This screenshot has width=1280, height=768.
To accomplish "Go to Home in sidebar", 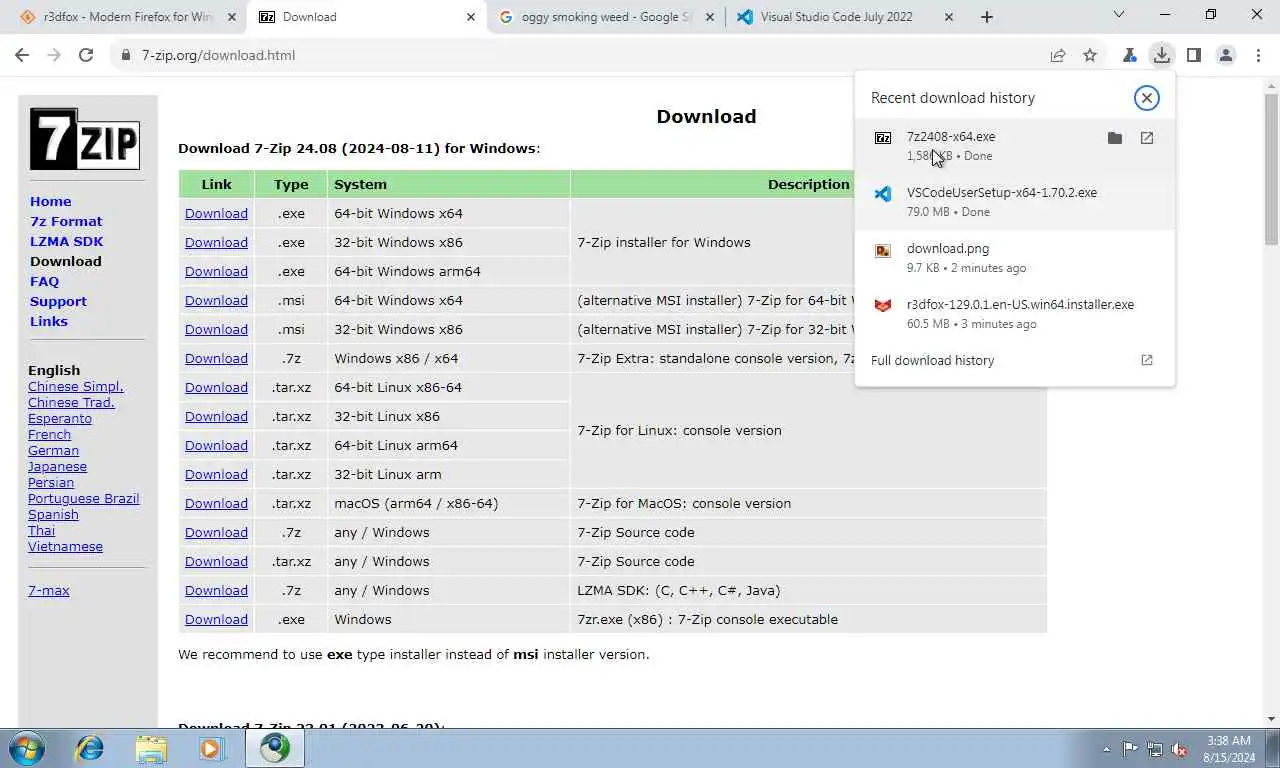I will click(51, 201).
